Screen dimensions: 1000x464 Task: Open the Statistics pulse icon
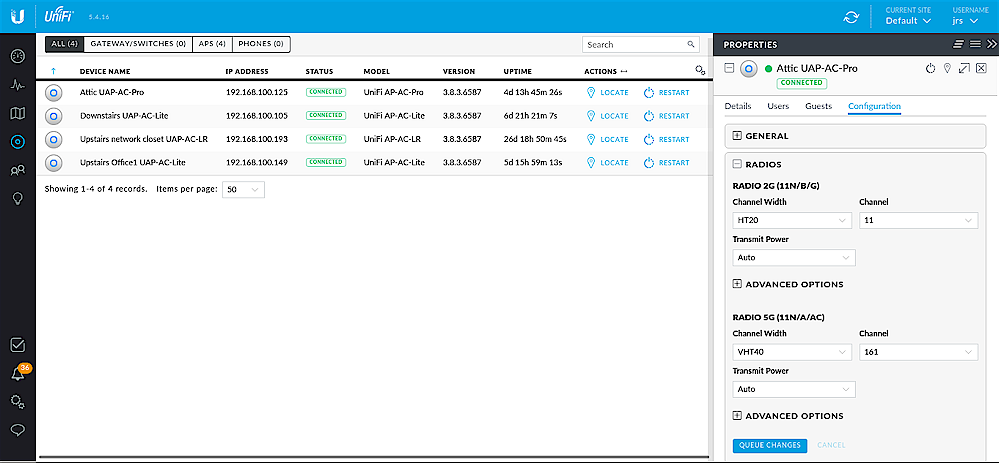(x=18, y=85)
